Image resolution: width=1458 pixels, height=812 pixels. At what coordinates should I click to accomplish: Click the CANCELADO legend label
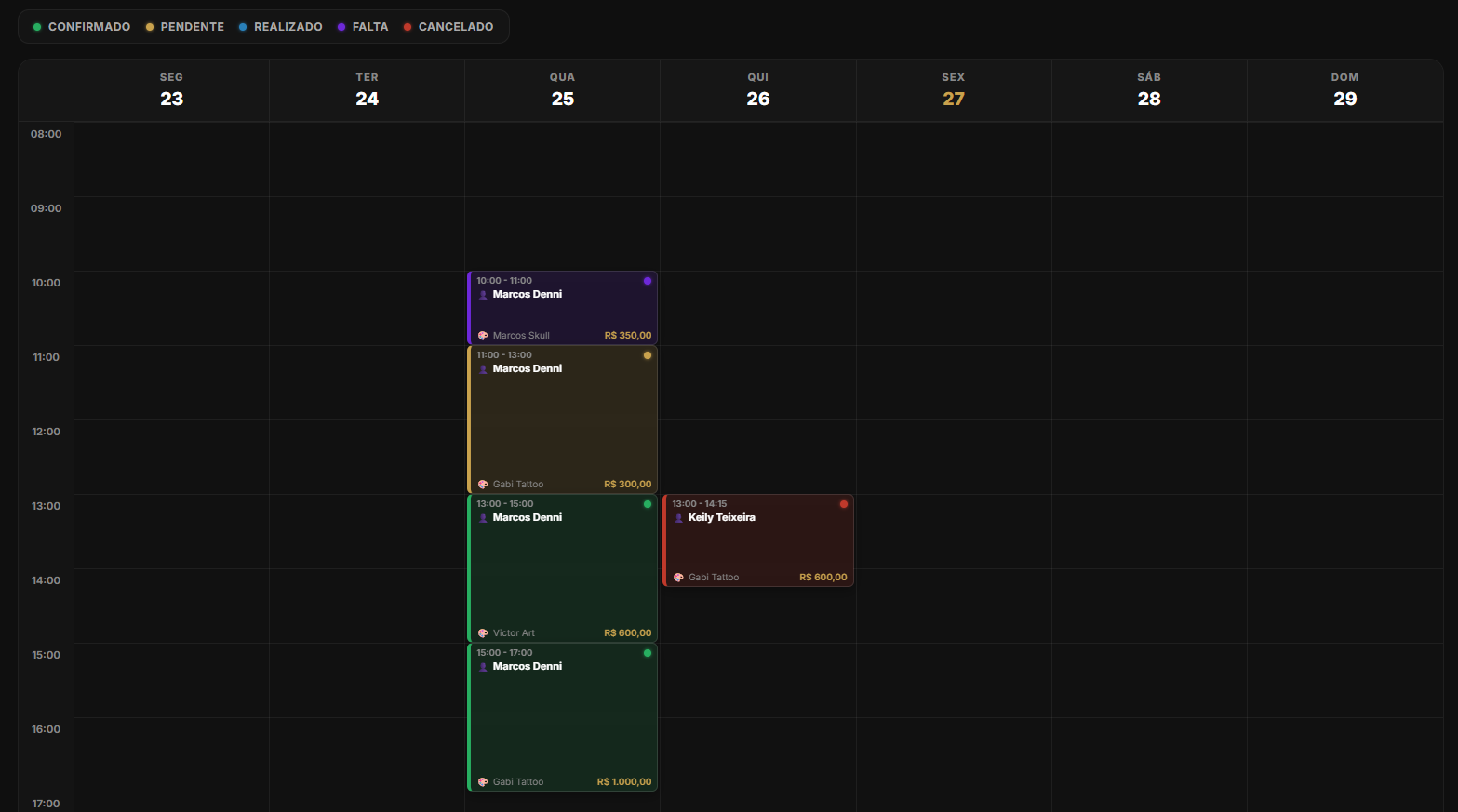tap(455, 26)
